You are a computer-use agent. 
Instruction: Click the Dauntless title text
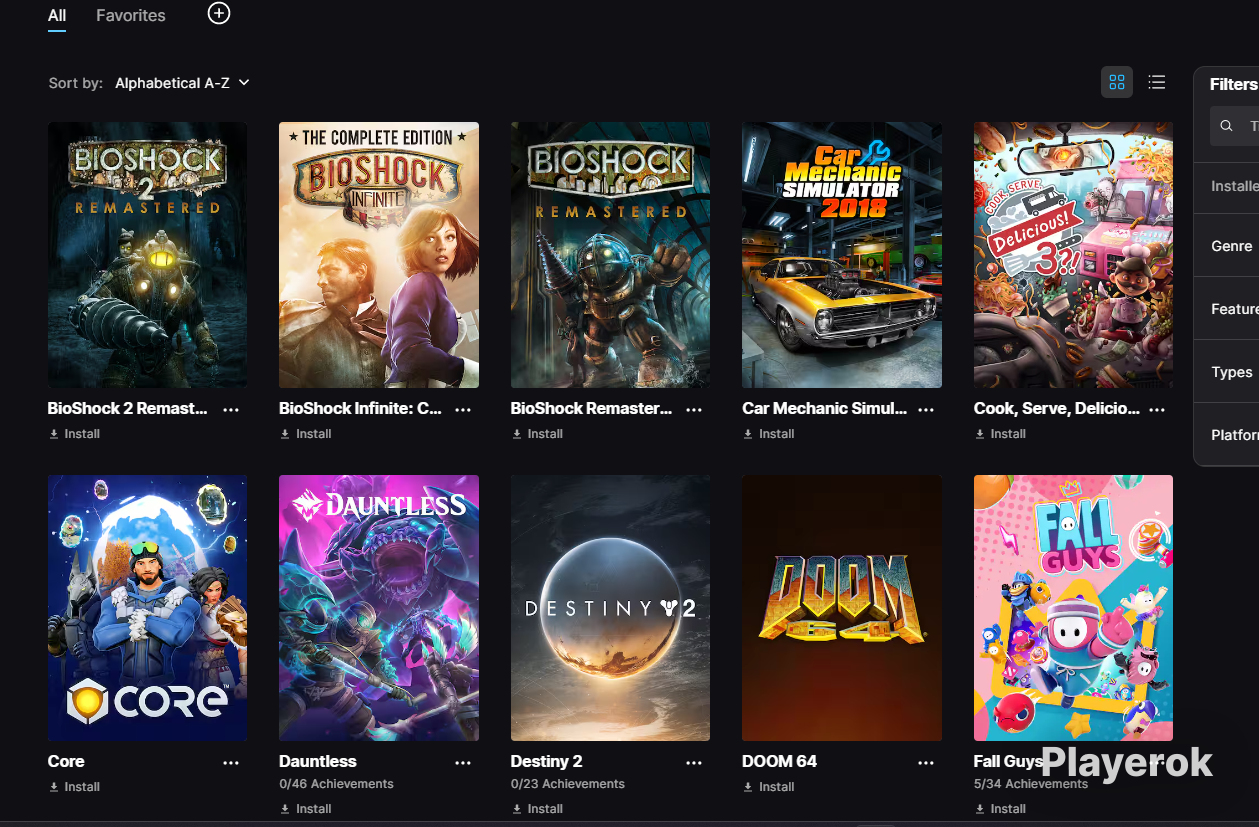point(318,761)
